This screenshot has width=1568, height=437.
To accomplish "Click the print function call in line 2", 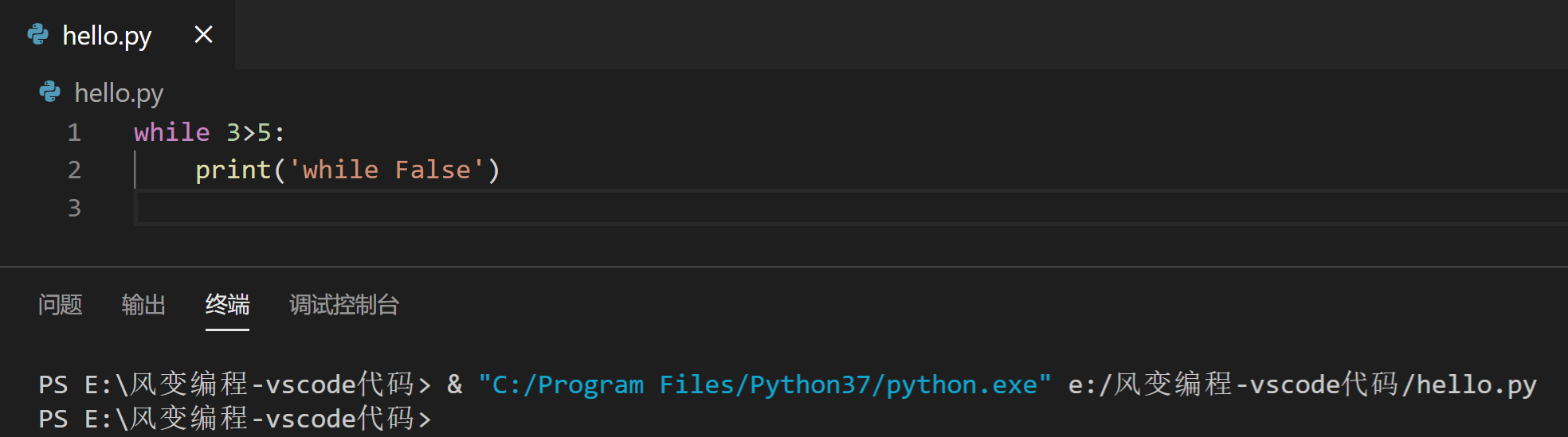I will click(x=233, y=170).
